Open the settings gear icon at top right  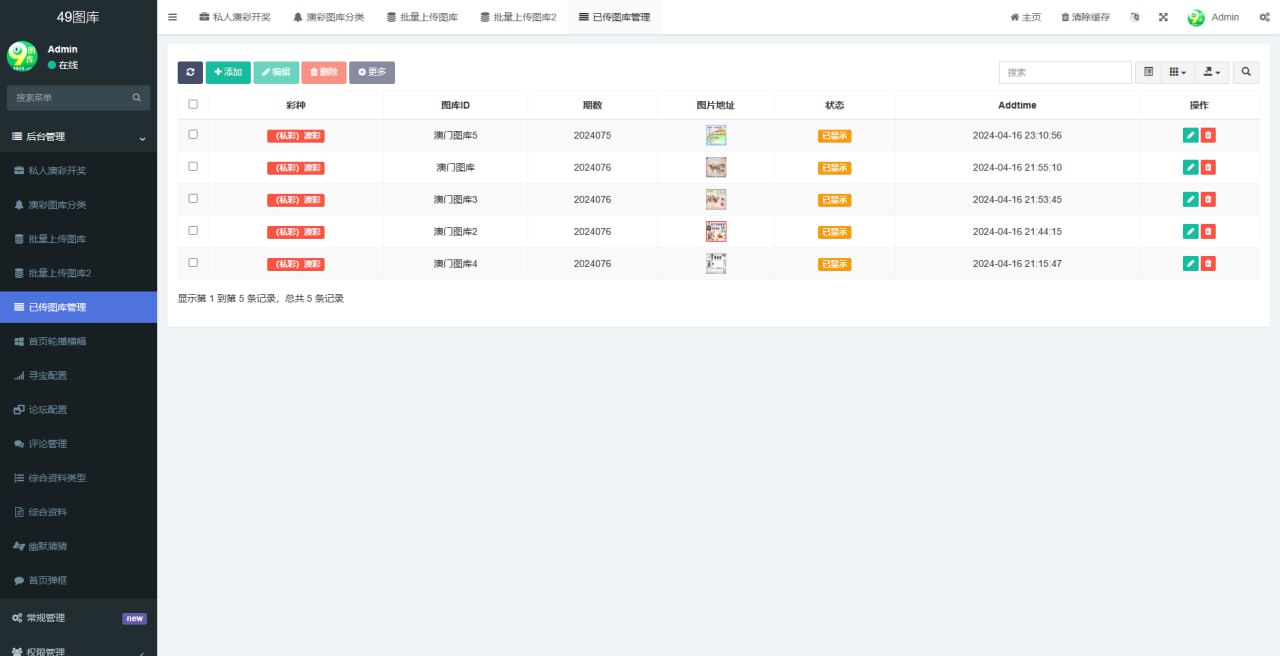click(x=1262, y=17)
